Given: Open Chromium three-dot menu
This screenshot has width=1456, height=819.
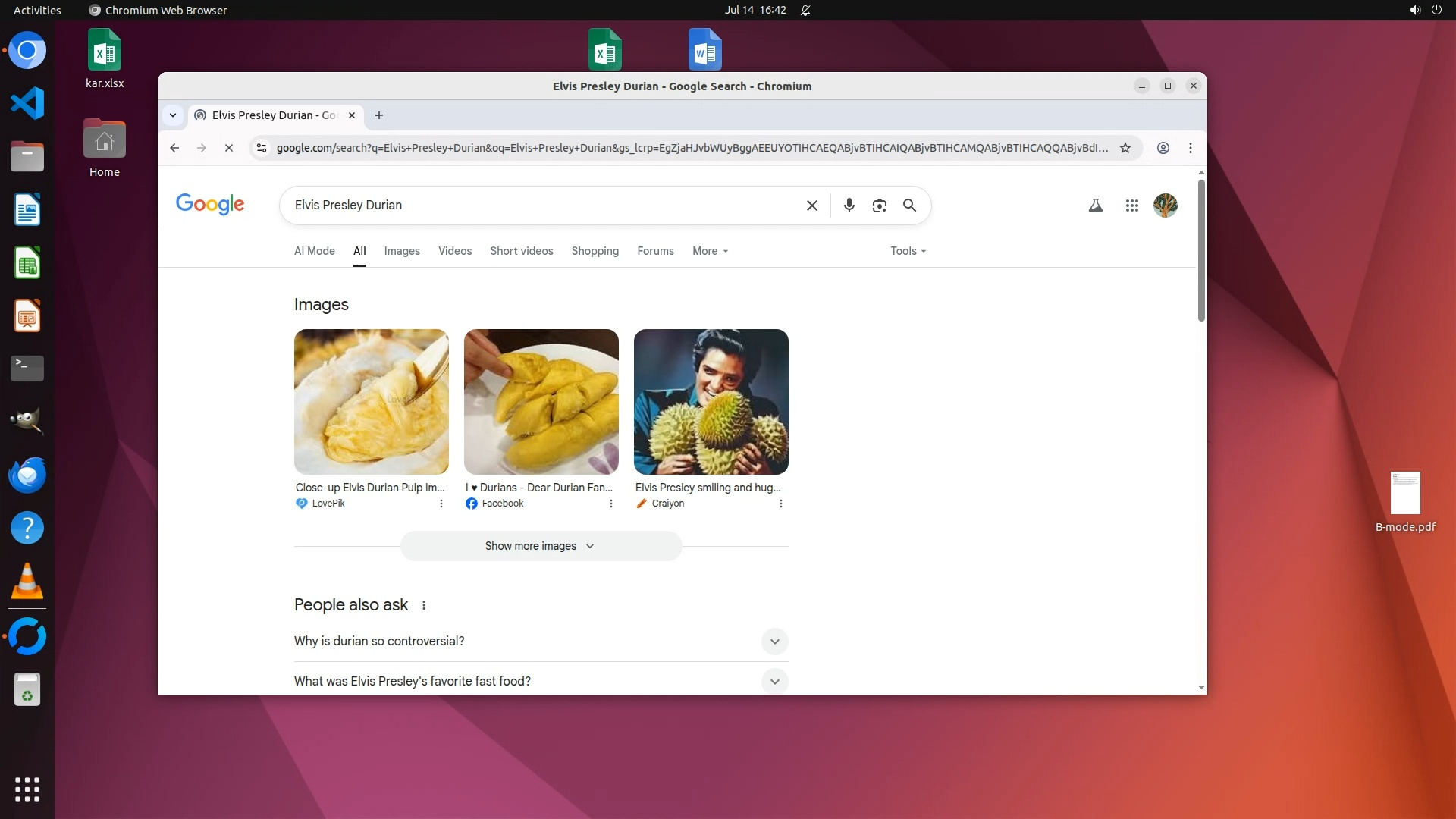Looking at the screenshot, I should [x=1190, y=148].
